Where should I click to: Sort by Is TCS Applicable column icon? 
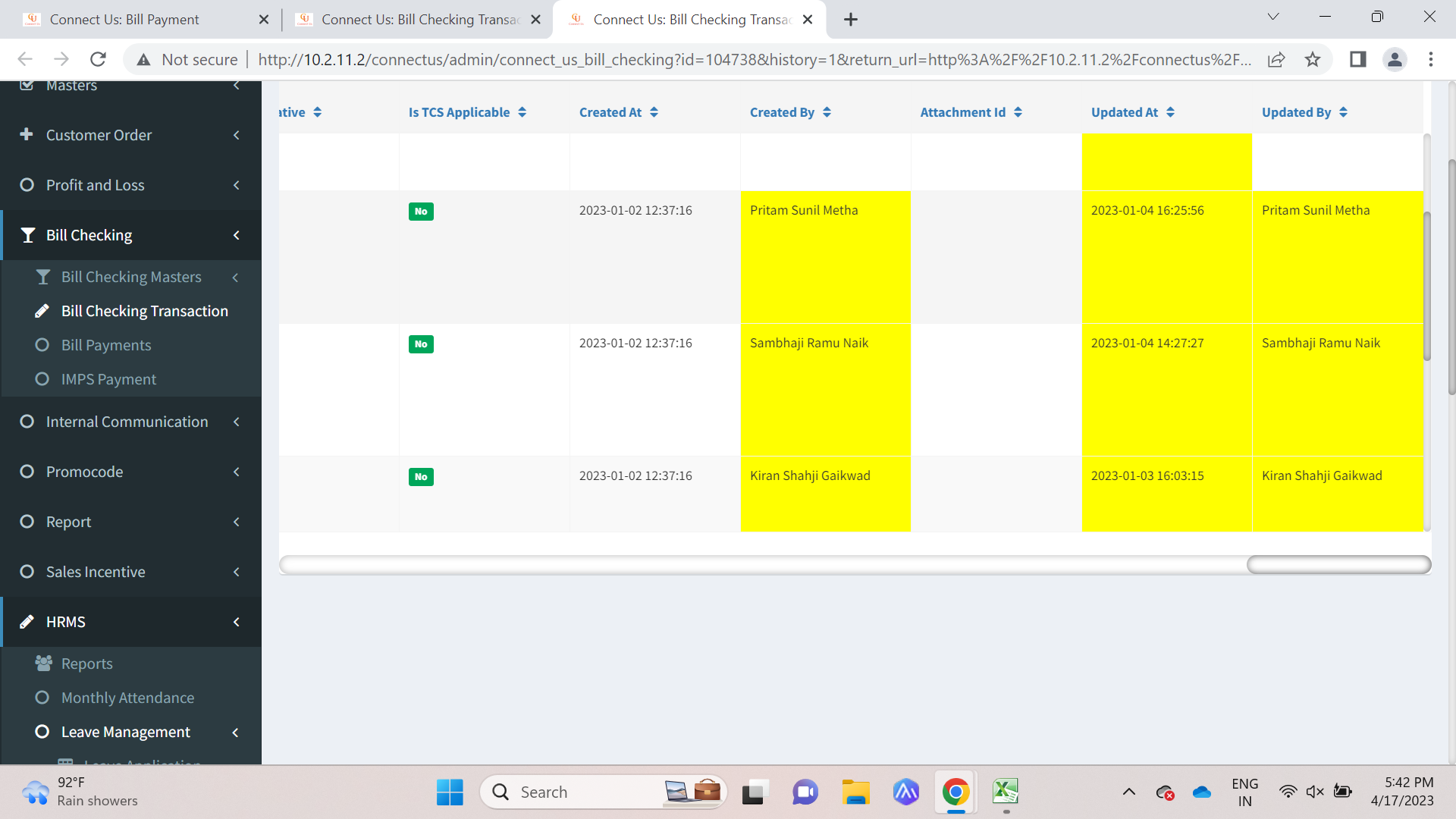pyautogui.click(x=522, y=112)
